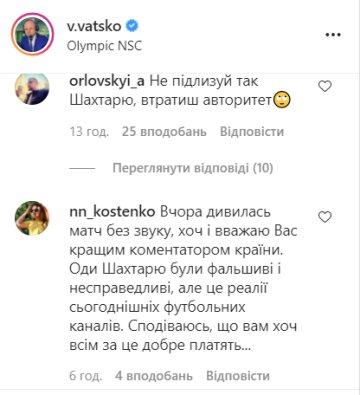Like the orlovskyi_a comment with heart

click(325, 86)
